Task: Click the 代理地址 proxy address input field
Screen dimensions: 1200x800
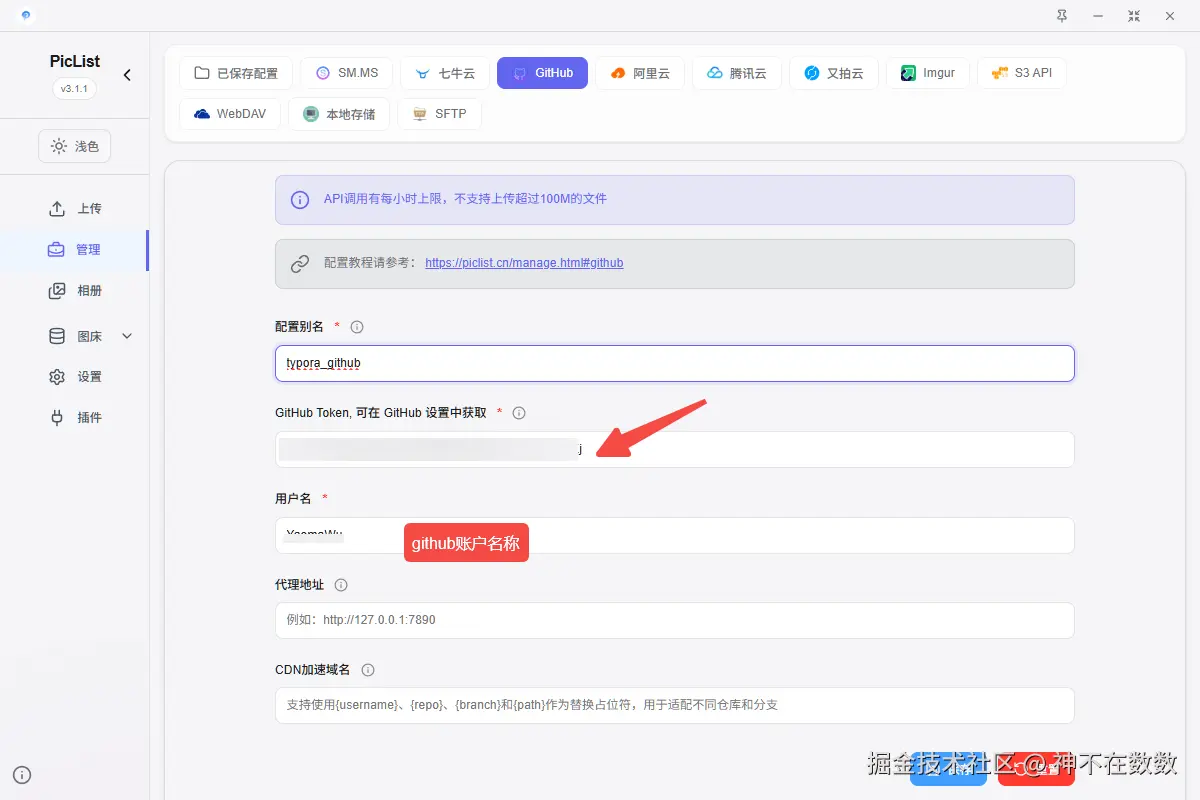Action: 675,620
